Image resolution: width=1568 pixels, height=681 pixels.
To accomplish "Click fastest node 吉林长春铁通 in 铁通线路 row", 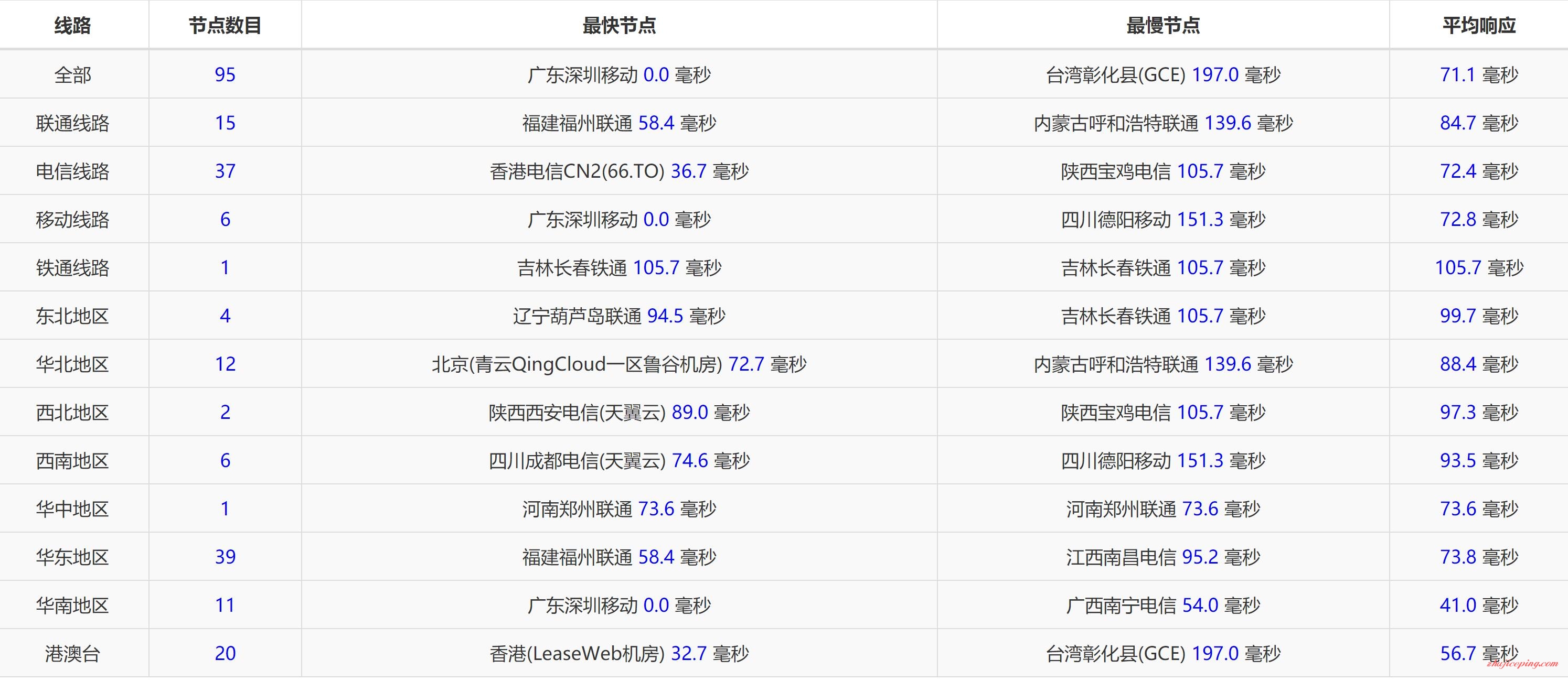I will tap(572, 267).
